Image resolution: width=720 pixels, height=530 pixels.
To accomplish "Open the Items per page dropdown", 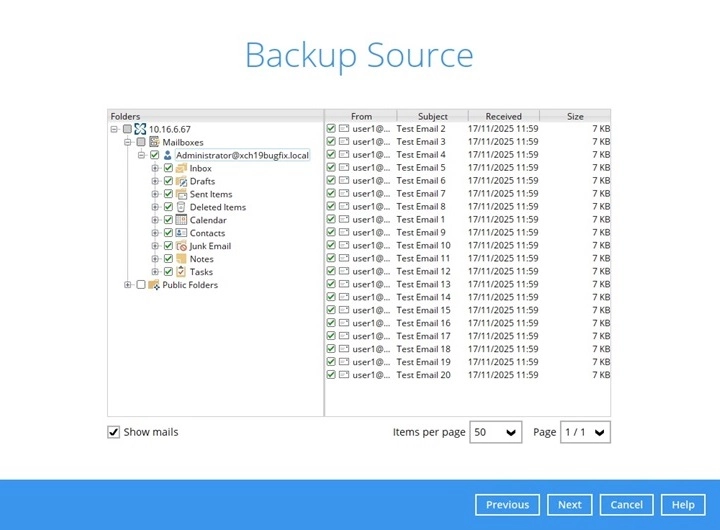I will (495, 432).
